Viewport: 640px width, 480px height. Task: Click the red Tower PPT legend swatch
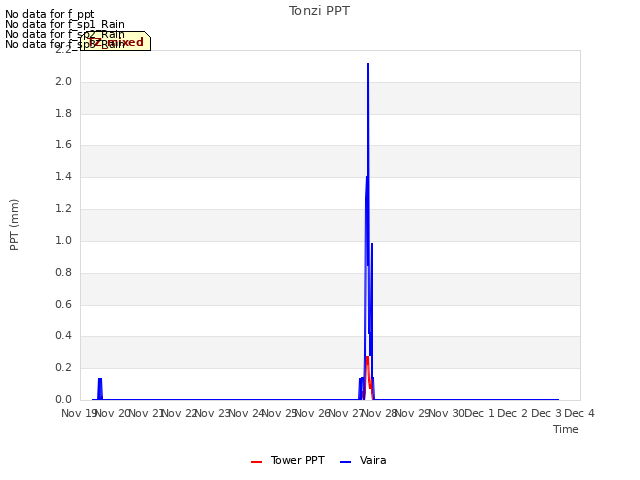[256, 462]
